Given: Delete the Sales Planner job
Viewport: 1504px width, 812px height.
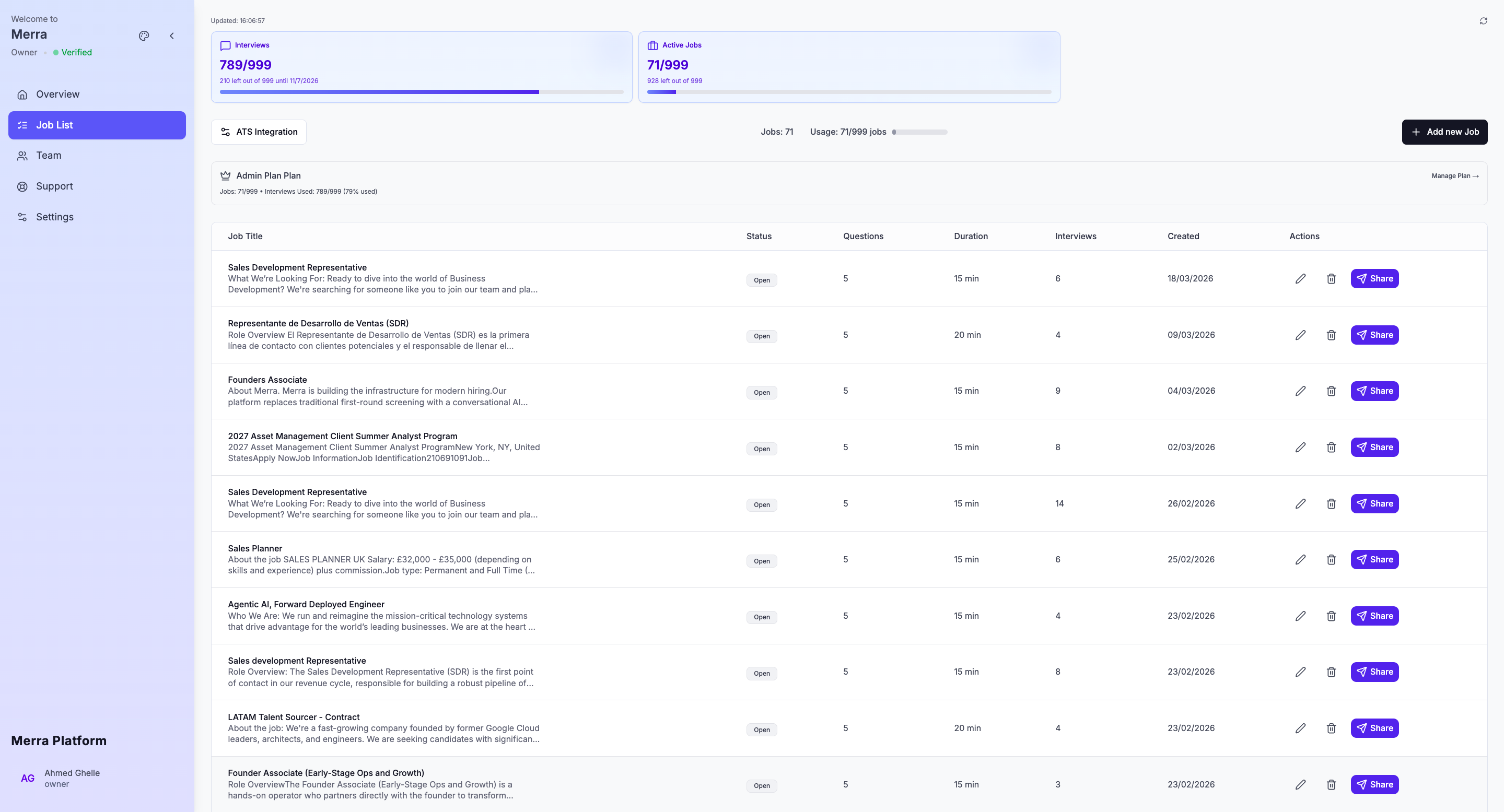Looking at the screenshot, I should (x=1331, y=560).
